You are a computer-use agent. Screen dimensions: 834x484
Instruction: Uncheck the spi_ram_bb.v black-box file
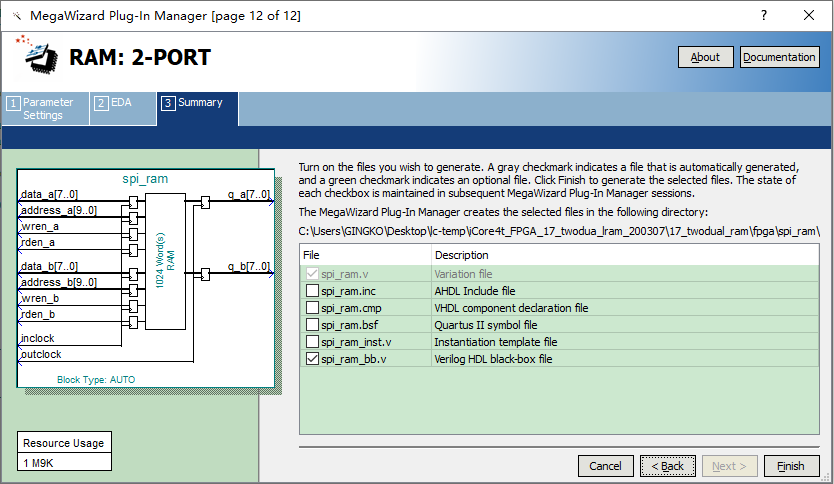click(x=313, y=358)
